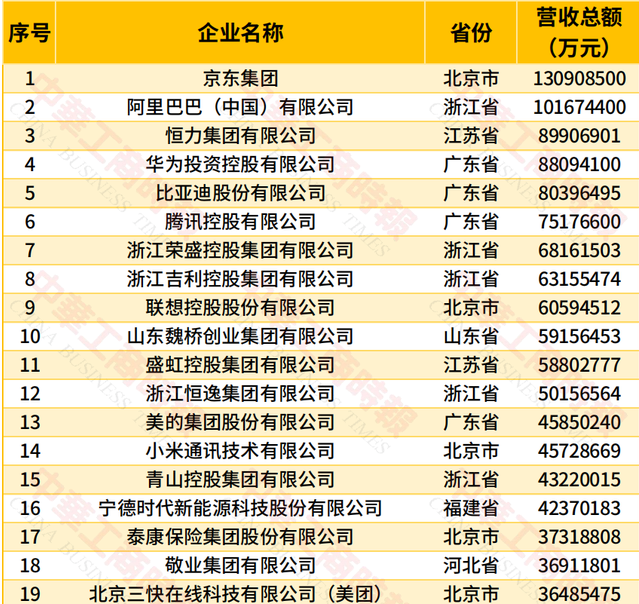Click rank number 7

tap(30, 250)
